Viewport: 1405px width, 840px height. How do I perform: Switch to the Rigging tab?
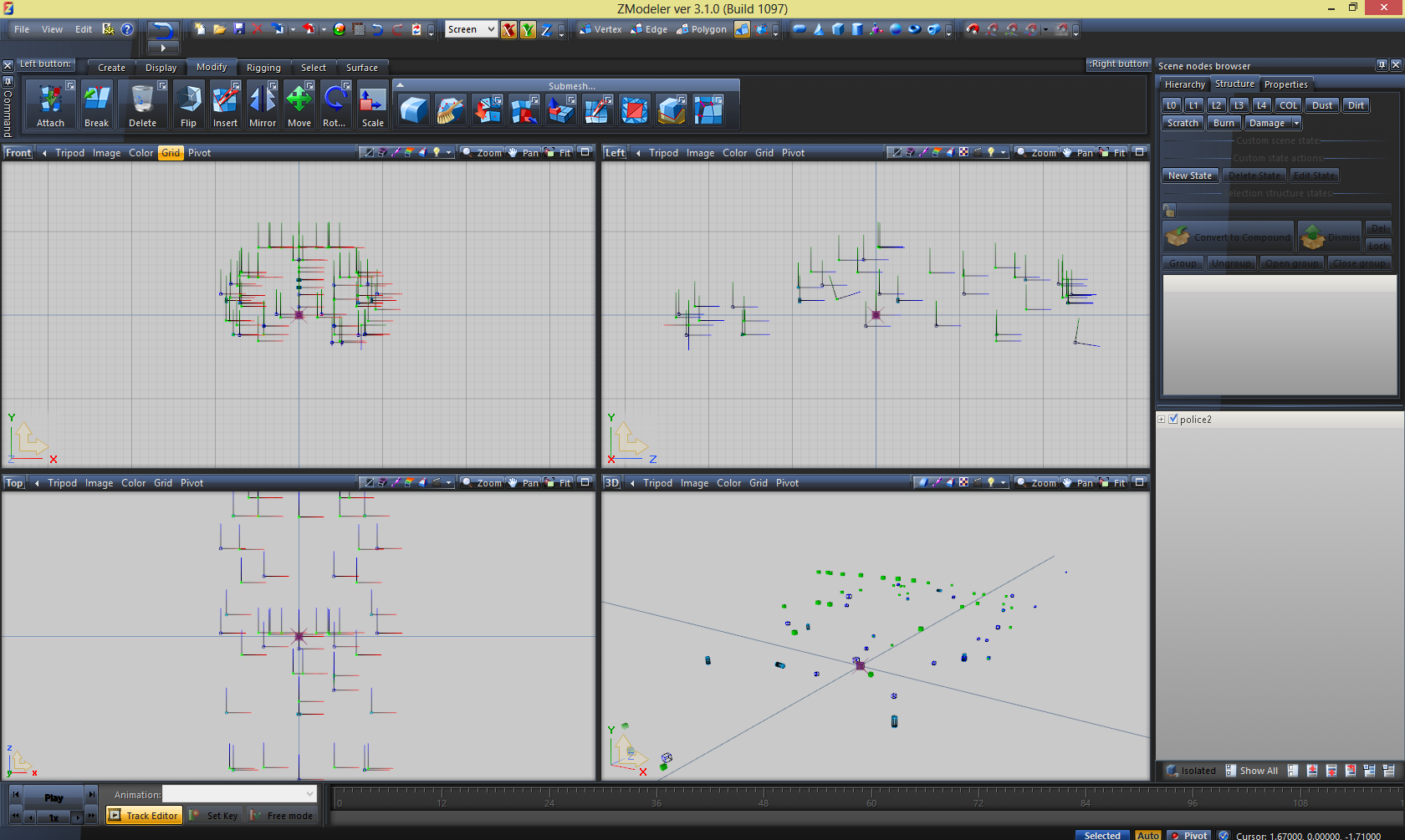[x=263, y=68]
